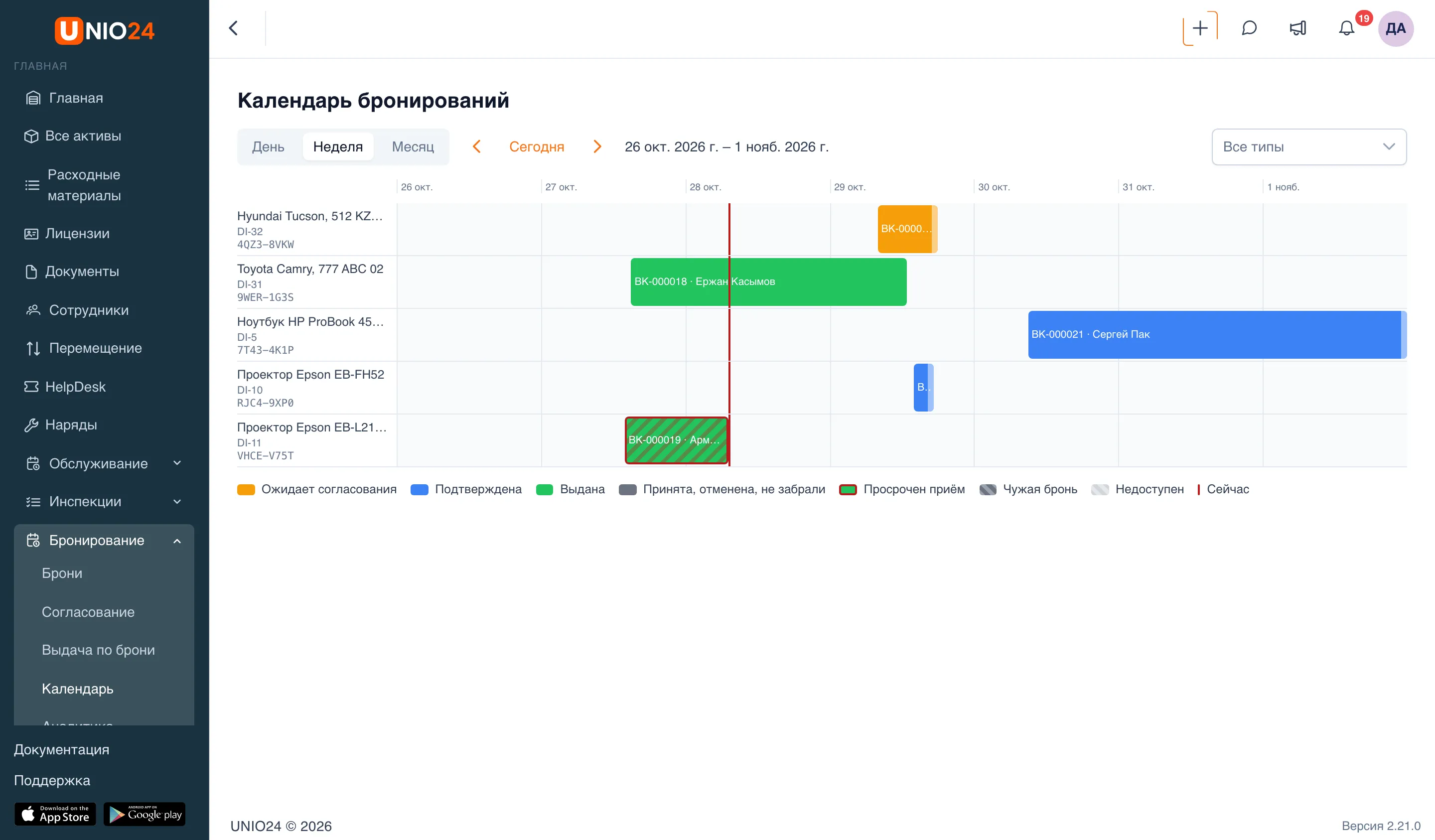Collapse the Бронирование submenu chevron
1435x840 pixels.
[177, 541]
